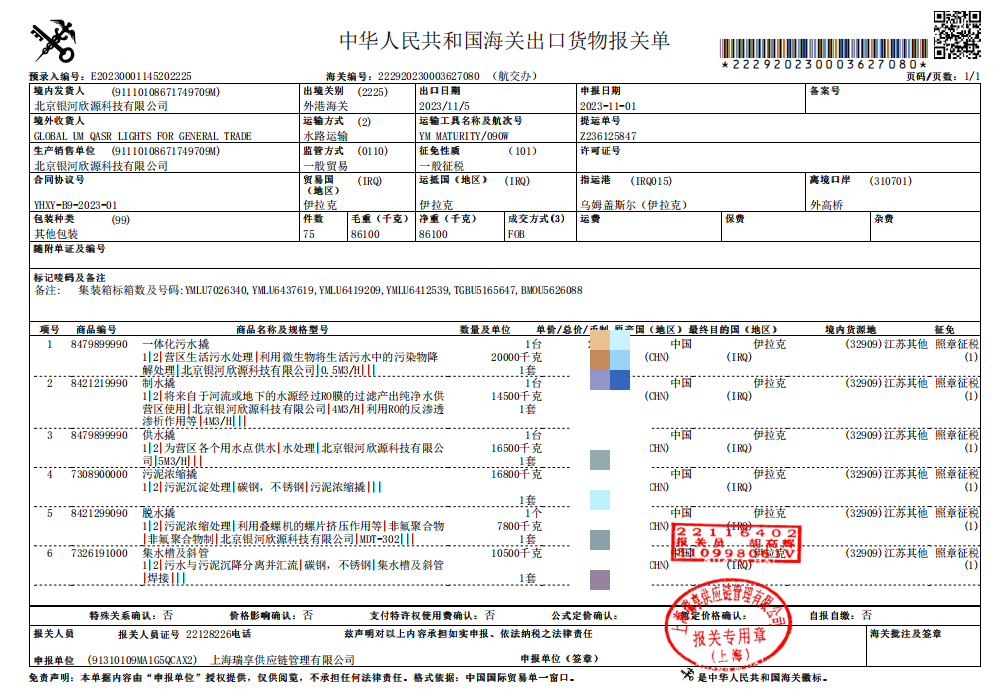Click the QR code in the top-right corner
The image size is (1007, 700).
pos(957,32)
